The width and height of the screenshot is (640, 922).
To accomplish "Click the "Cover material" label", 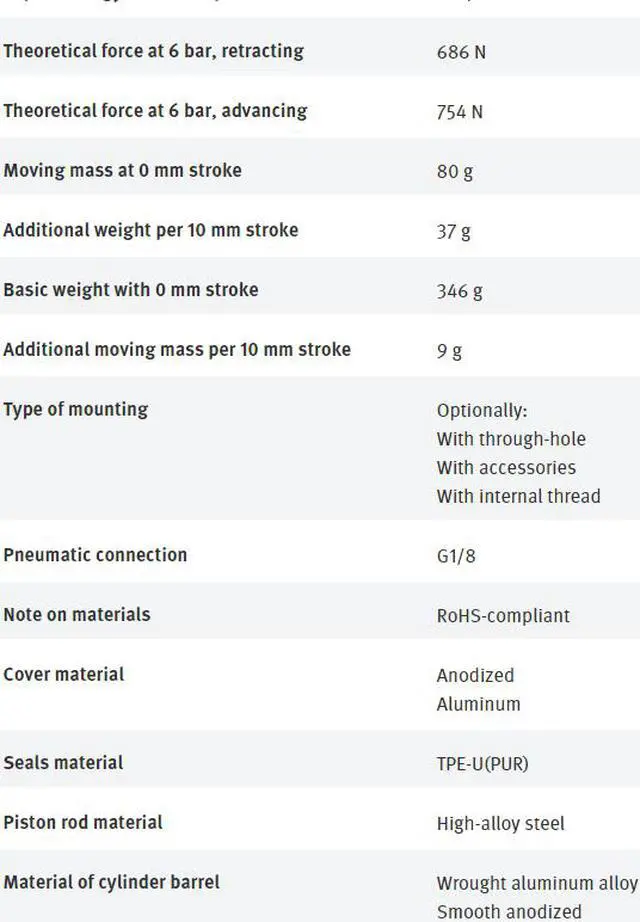I will (64, 674).
